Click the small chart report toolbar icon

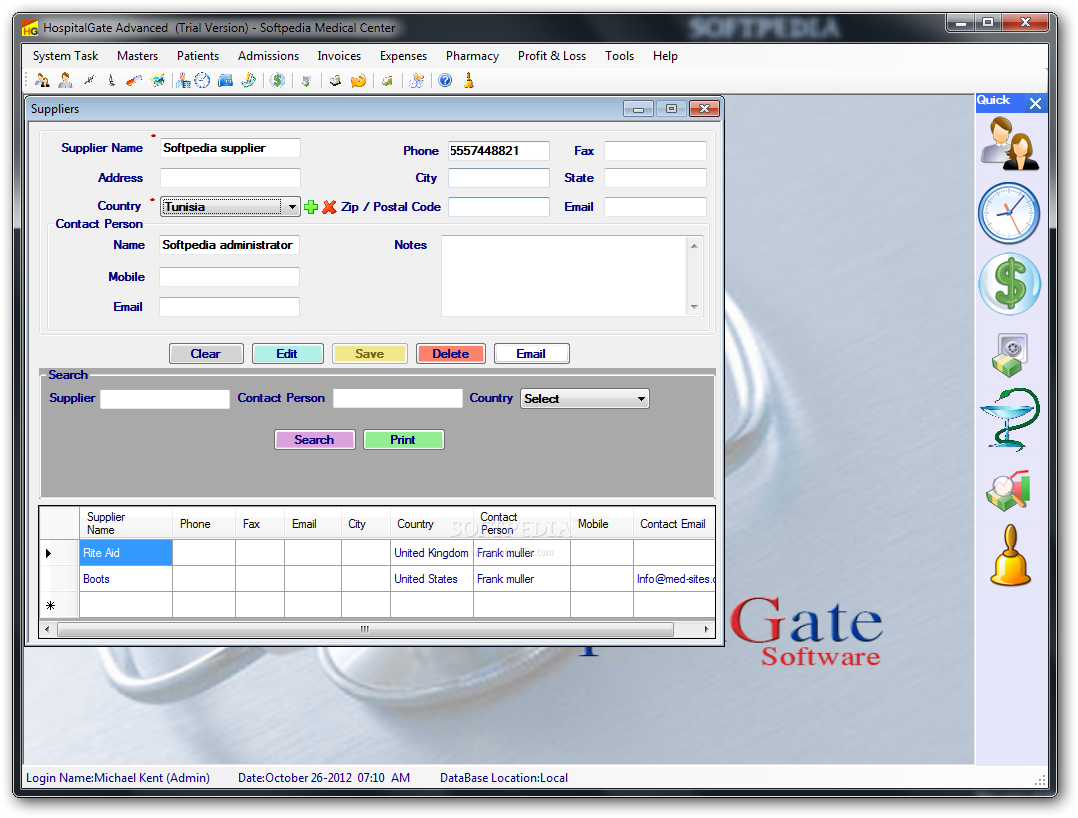pos(388,80)
